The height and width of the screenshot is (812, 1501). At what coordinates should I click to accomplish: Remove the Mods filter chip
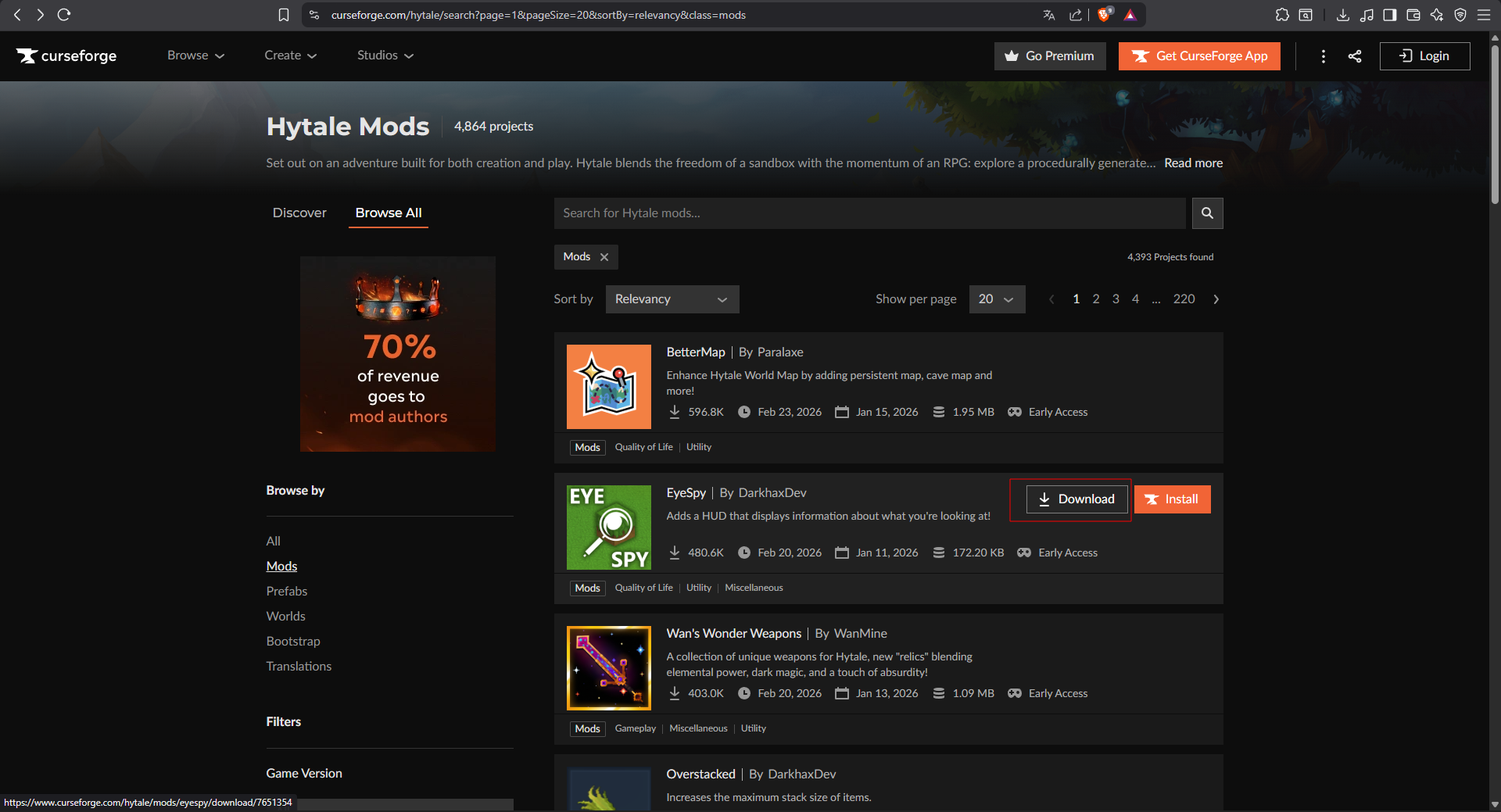(604, 257)
